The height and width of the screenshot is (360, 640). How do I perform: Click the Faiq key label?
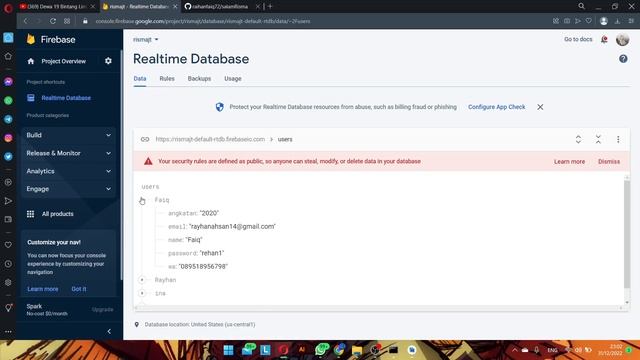click(x=162, y=200)
